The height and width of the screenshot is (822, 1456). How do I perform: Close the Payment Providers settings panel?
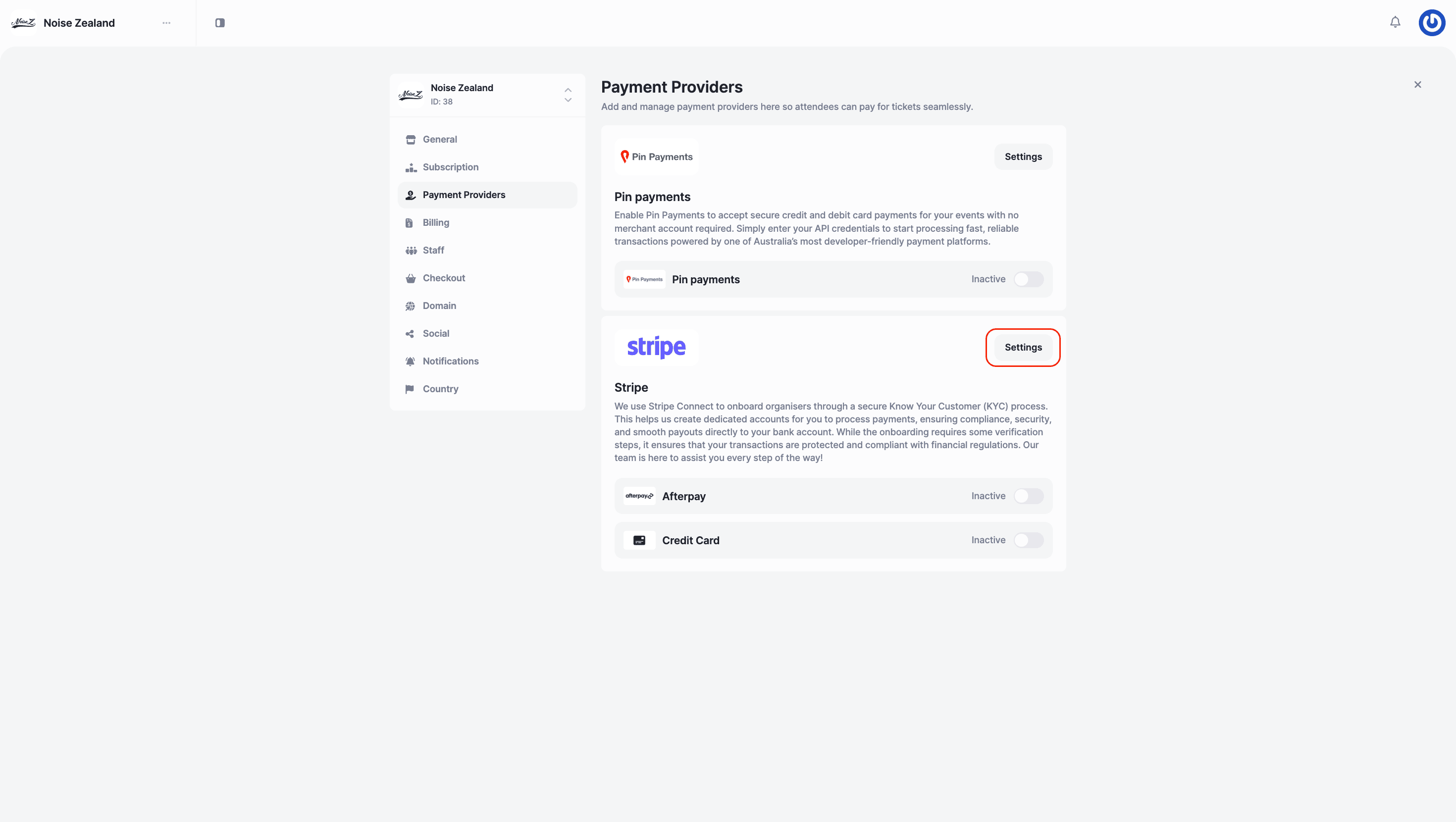1417,85
